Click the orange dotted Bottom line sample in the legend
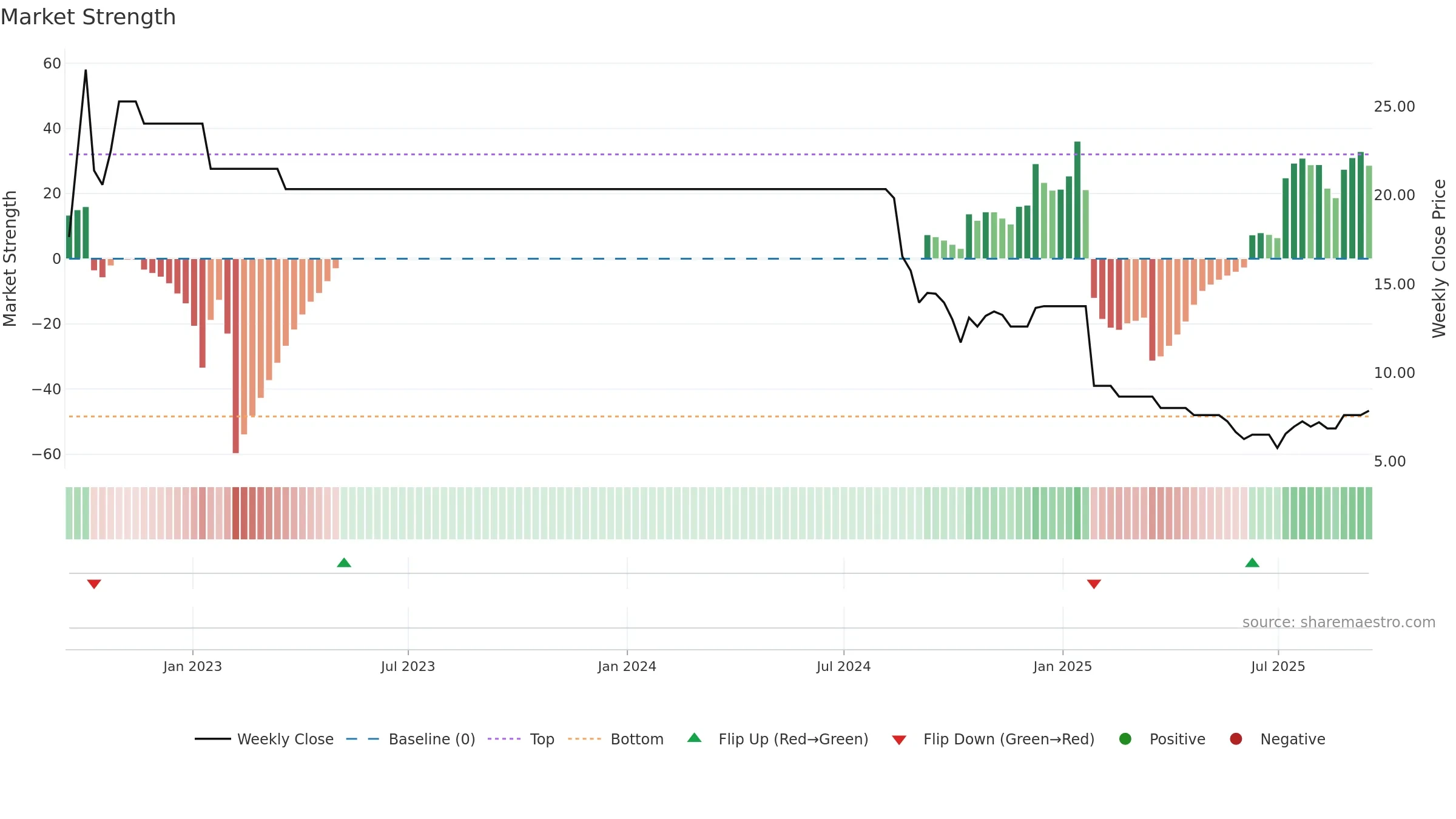 [x=584, y=739]
